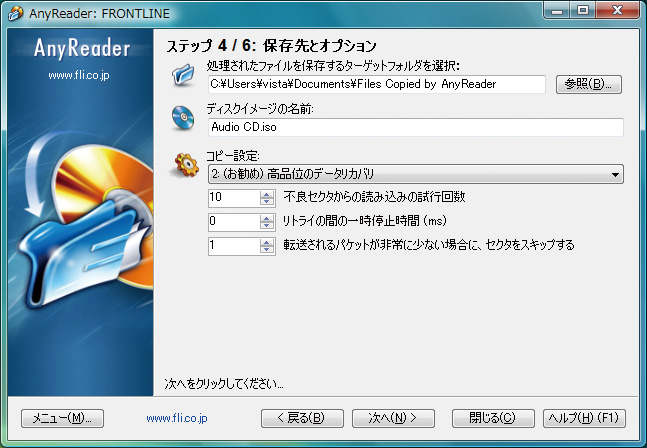Close the AnyReader window with X

(x=617, y=10)
